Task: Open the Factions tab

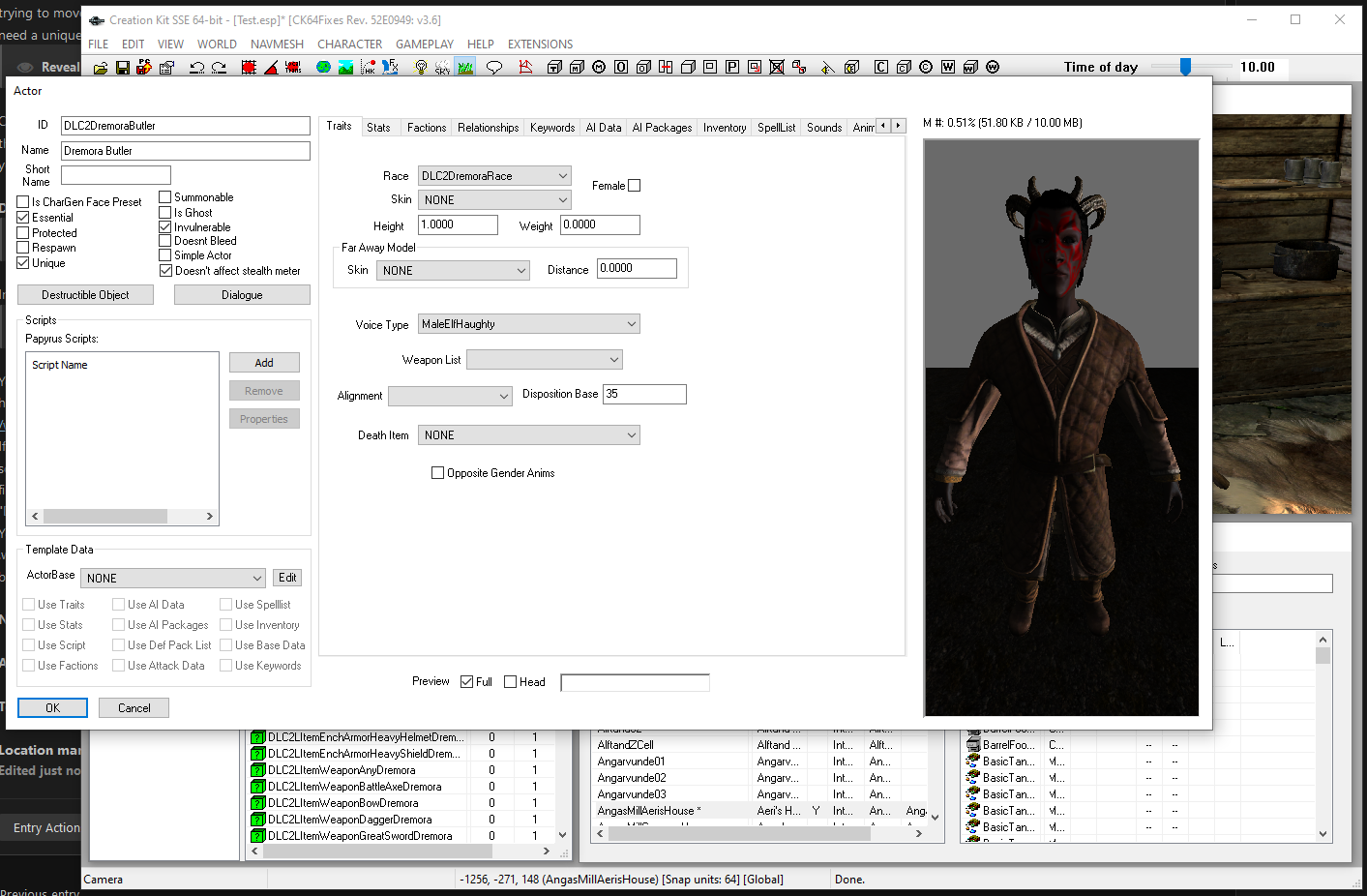Action: click(427, 128)
